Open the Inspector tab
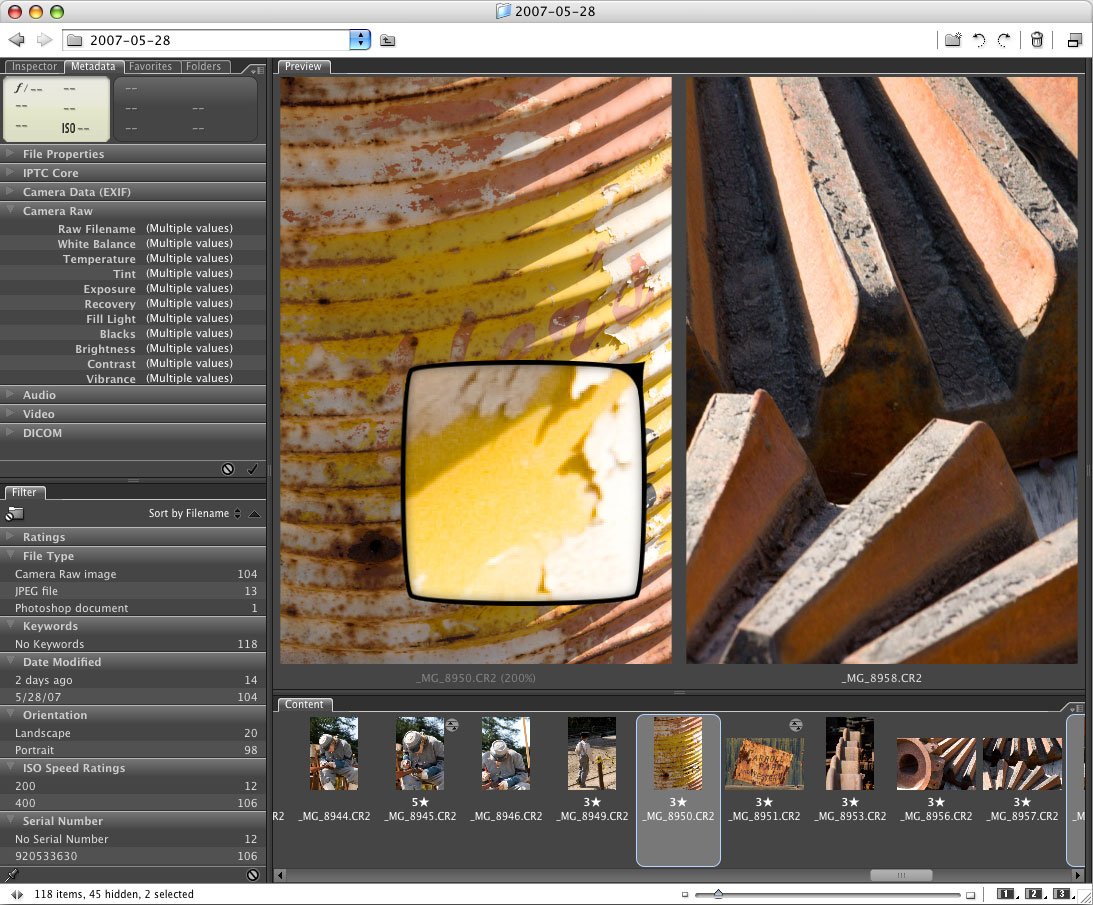The image size is (1093, 905). [x=34, y=67]
